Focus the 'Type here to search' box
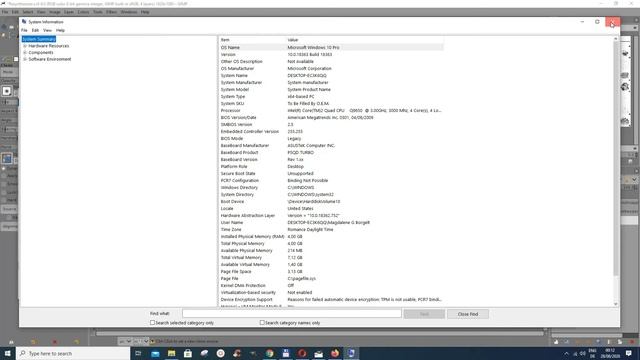The height and width of the screenshot is (360, 640). click(x=73, y=353)
